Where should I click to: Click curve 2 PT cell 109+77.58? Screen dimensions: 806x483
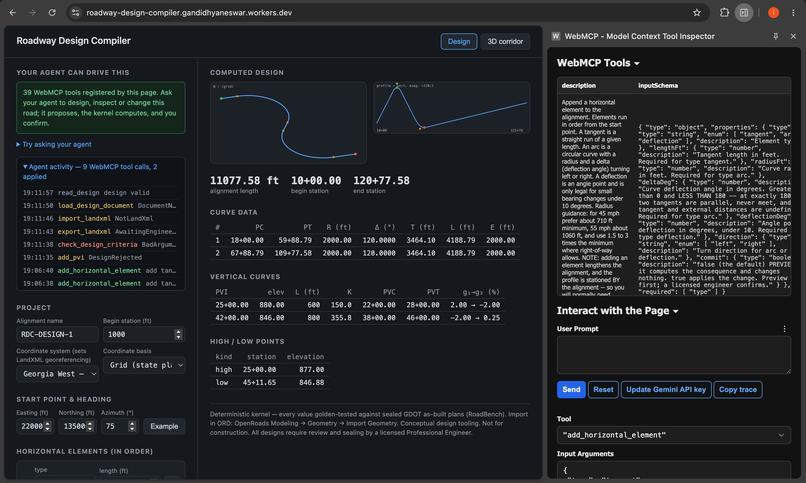293,253
